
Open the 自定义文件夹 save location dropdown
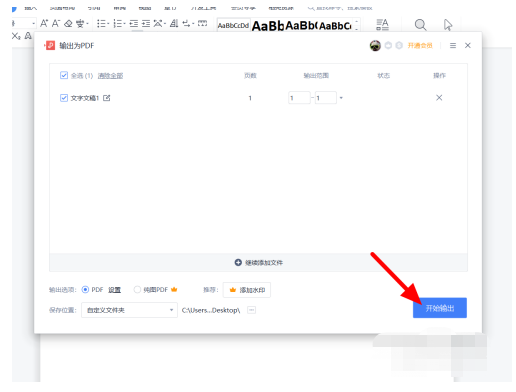click(x=129, y=310)
